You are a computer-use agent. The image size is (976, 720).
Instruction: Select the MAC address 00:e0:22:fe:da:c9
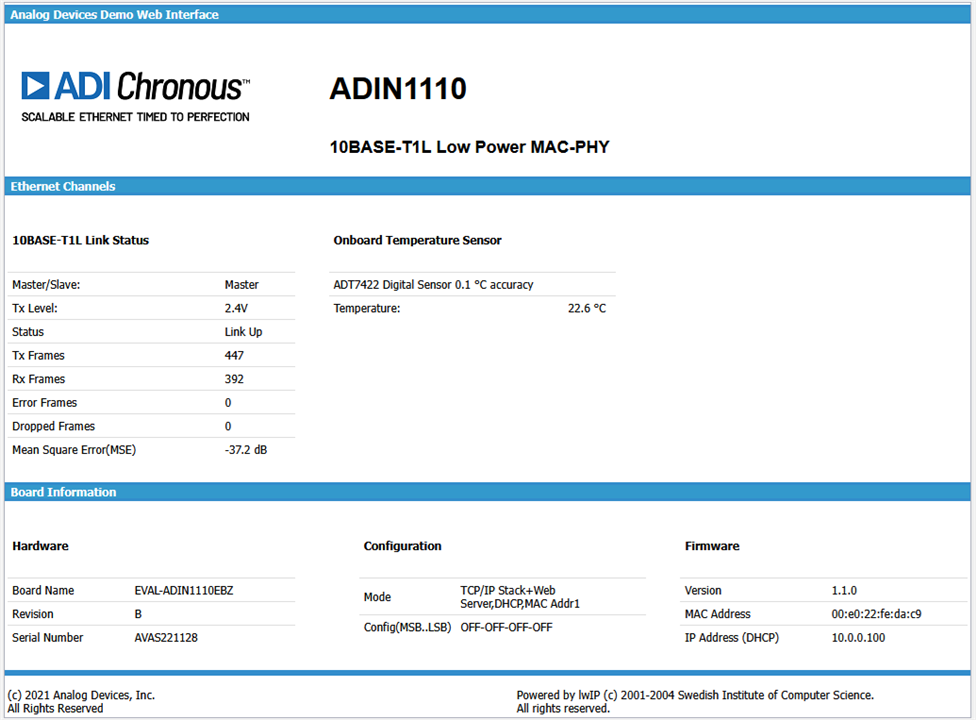876,614
